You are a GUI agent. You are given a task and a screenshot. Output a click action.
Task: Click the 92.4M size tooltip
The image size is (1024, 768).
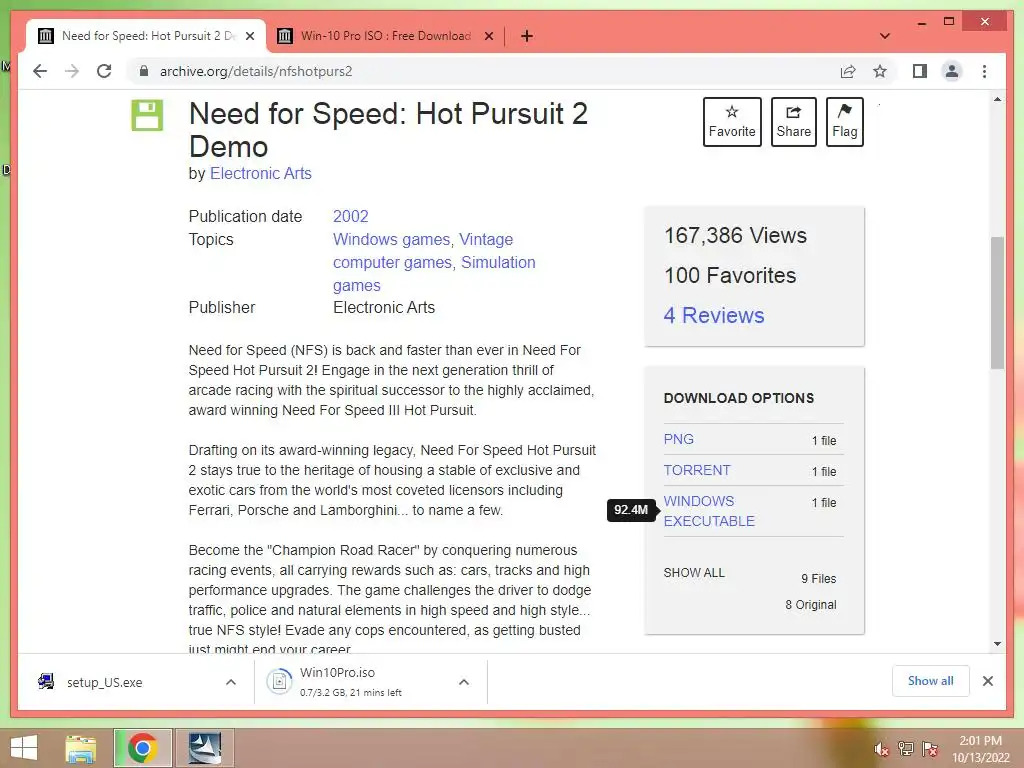point(631,510)
